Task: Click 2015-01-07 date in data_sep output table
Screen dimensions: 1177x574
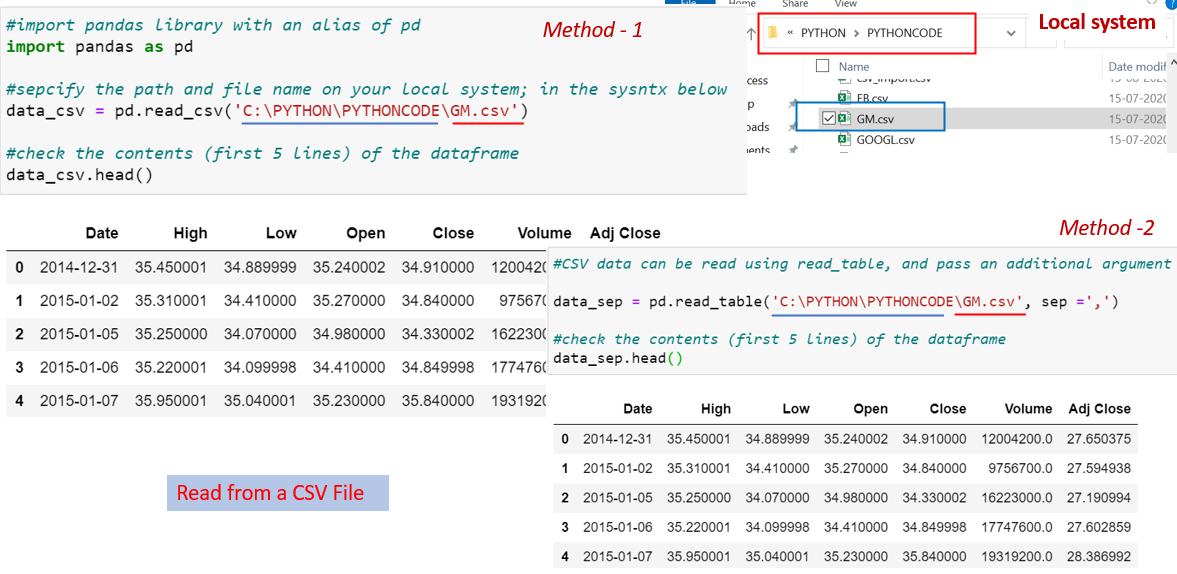Action: point(617,558)
